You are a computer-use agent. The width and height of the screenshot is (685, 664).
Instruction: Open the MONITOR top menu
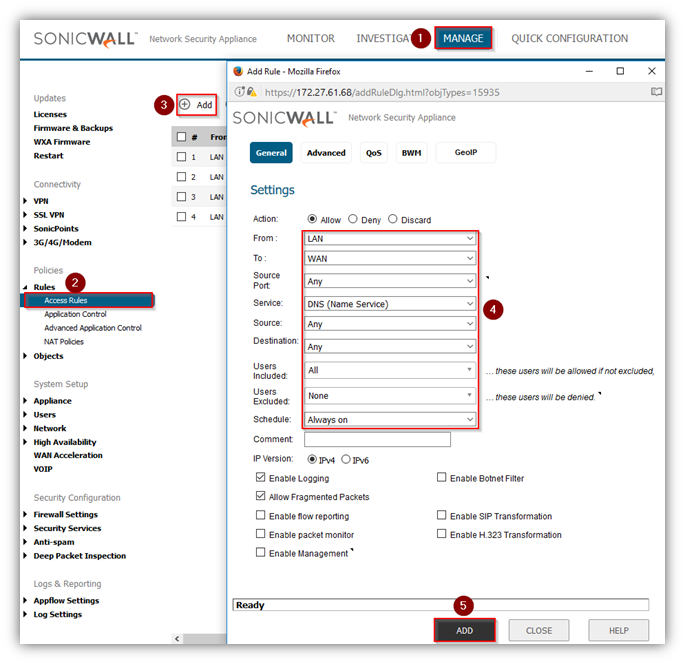tap(311, 38)
